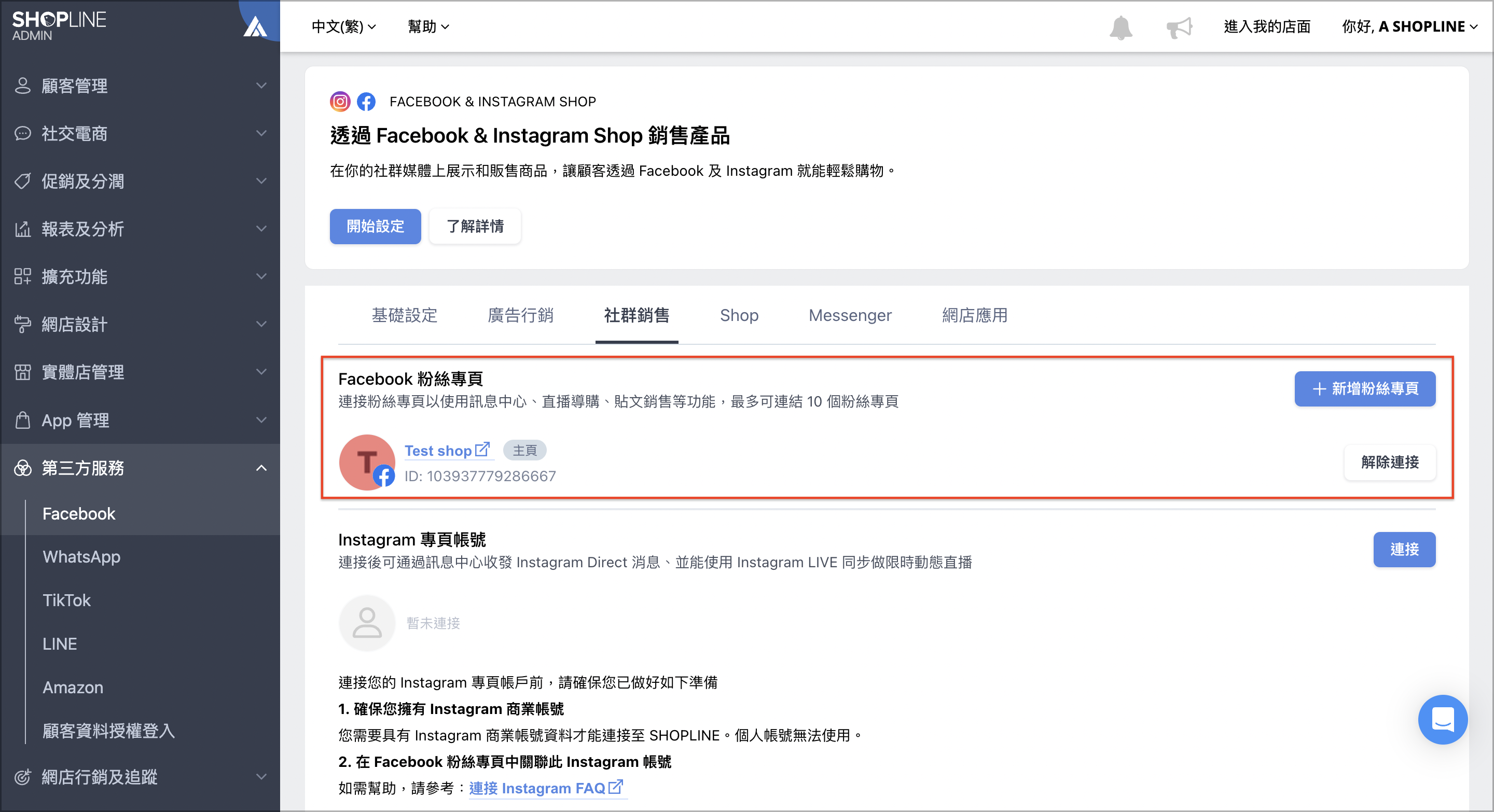This screenshot has width=1494, height=812.
Task: Click the Instagram logo in header
Action: (x=340, y=102)
